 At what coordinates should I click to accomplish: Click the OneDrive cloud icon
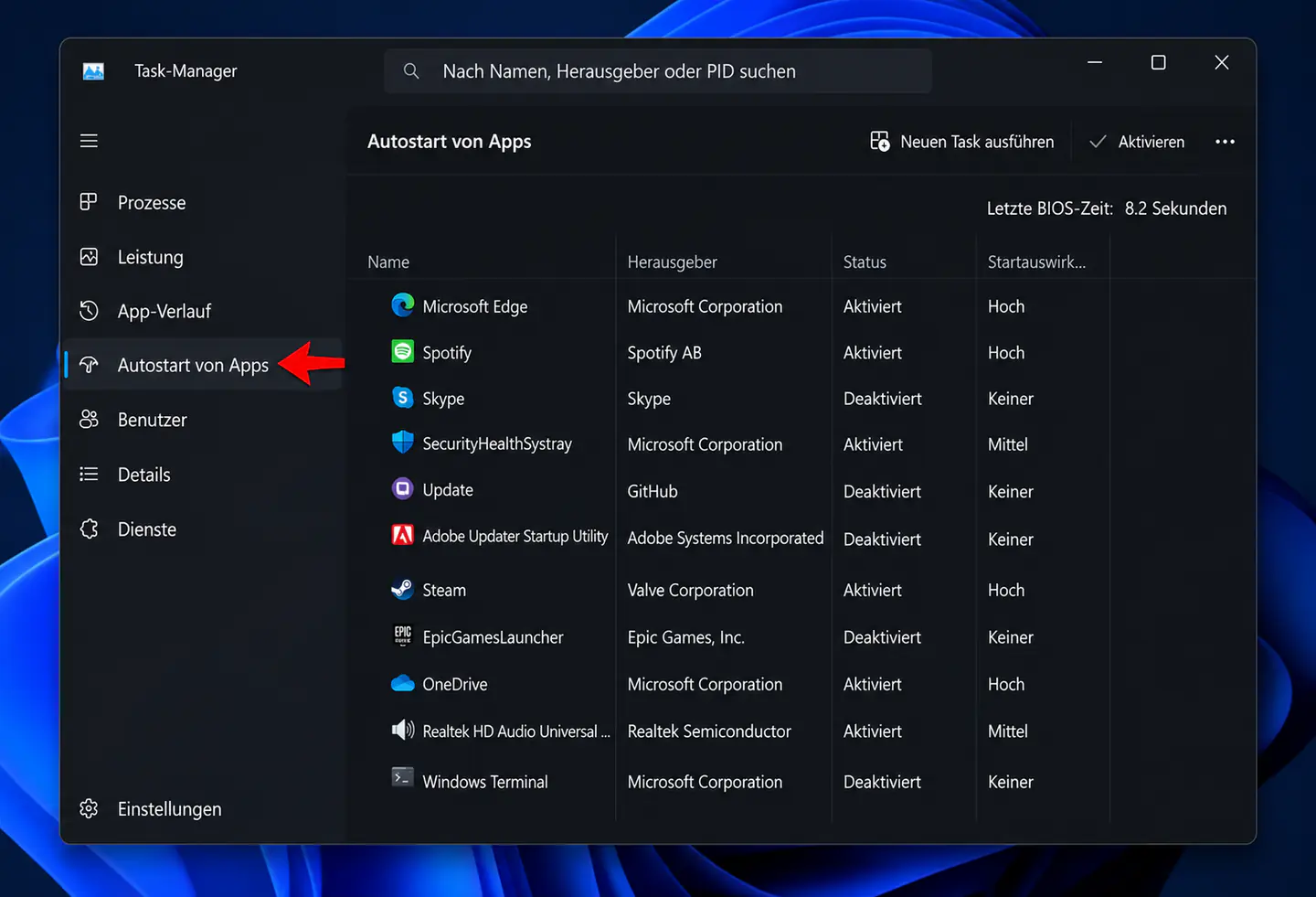(x=402, y=683)
